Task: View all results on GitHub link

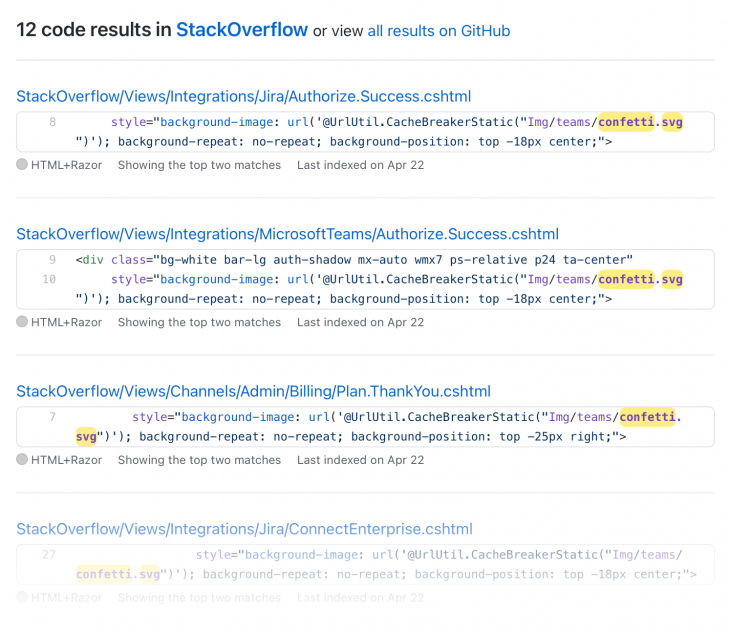Action: click(x=439, y=31)
